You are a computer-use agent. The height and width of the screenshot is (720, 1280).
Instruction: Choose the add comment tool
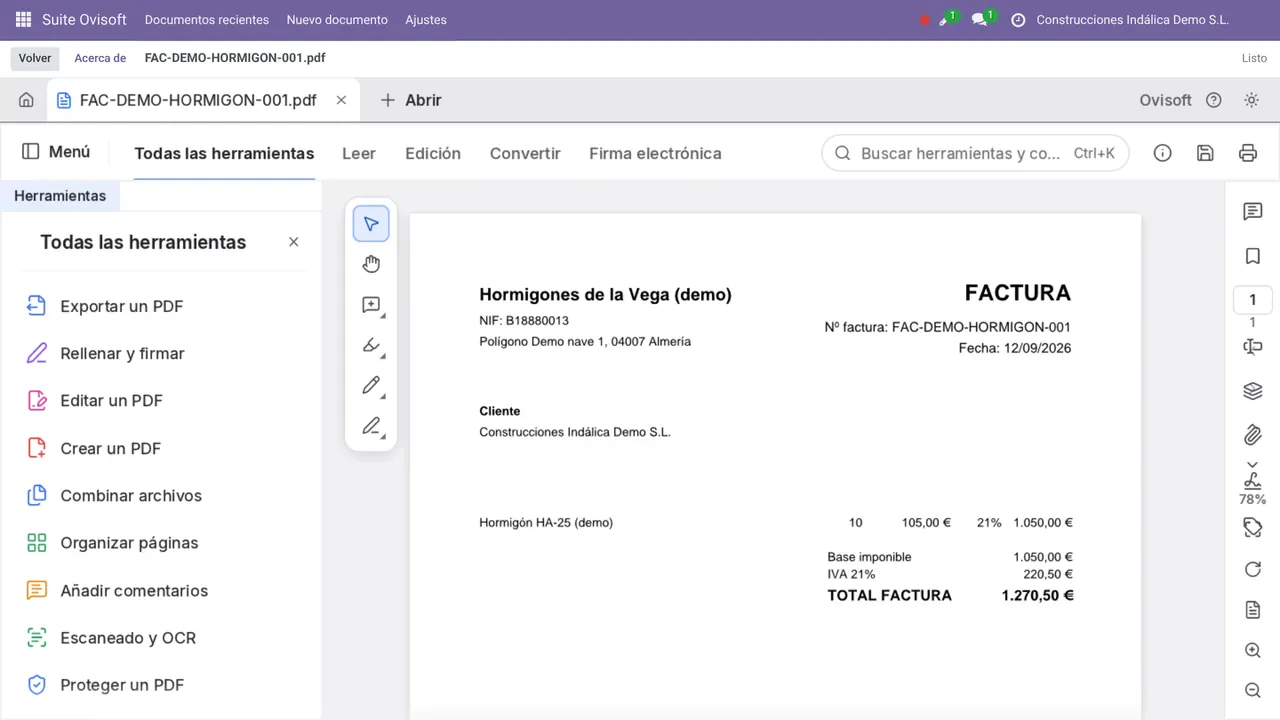[371, 305]
